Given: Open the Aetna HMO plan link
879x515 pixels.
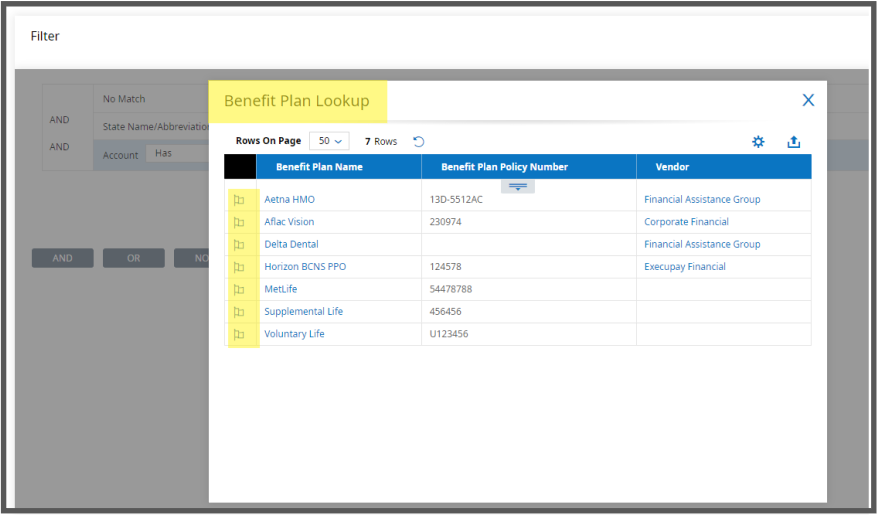Looking at the screenshot, I should pyautogui.click(x=289, y=199).
